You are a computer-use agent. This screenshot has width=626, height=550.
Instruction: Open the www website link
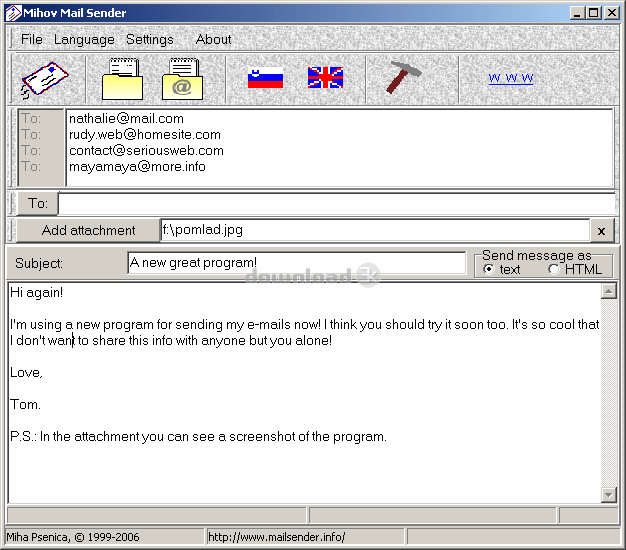click(x=511, y=78)
